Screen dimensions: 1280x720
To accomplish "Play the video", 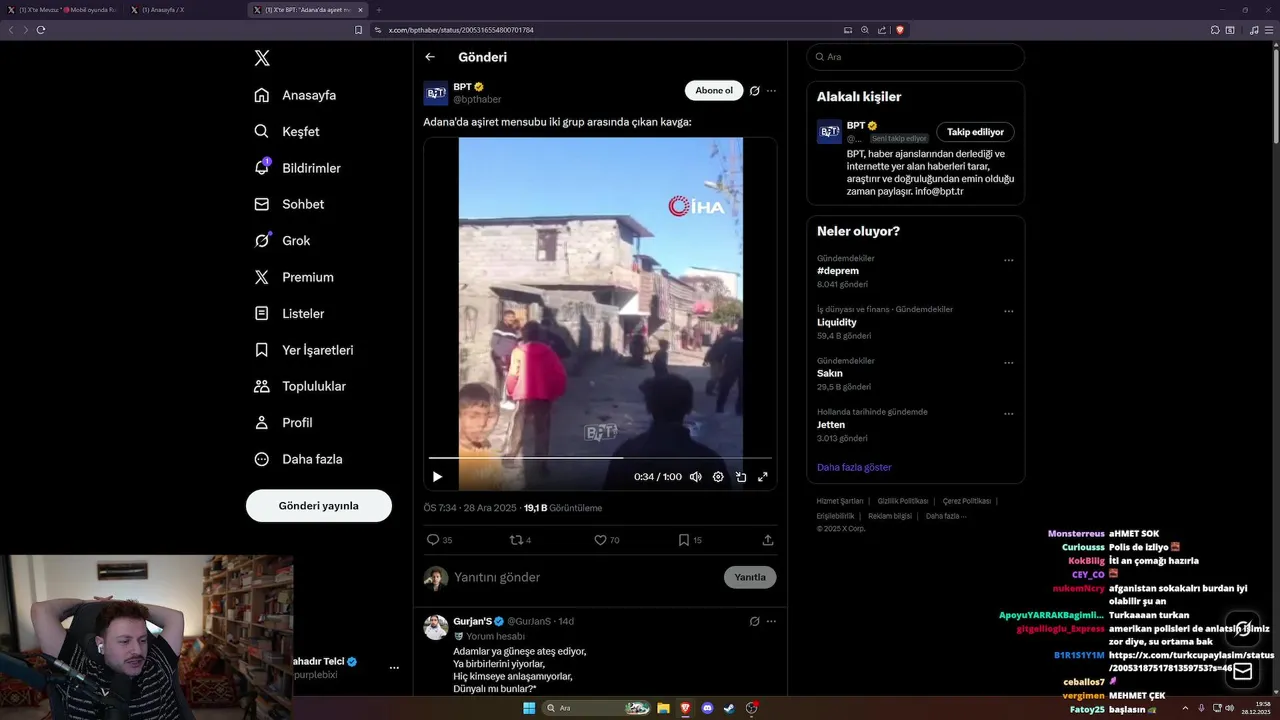I will click(x=437, y=477).
